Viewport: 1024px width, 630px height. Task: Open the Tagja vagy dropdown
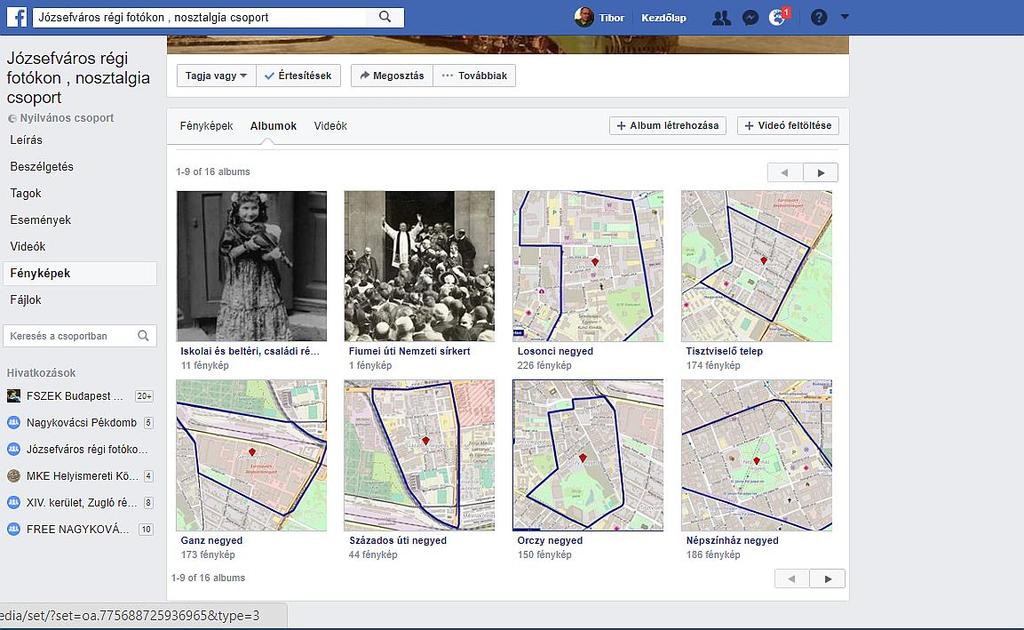pyautogui.click(x=216, y=76)
